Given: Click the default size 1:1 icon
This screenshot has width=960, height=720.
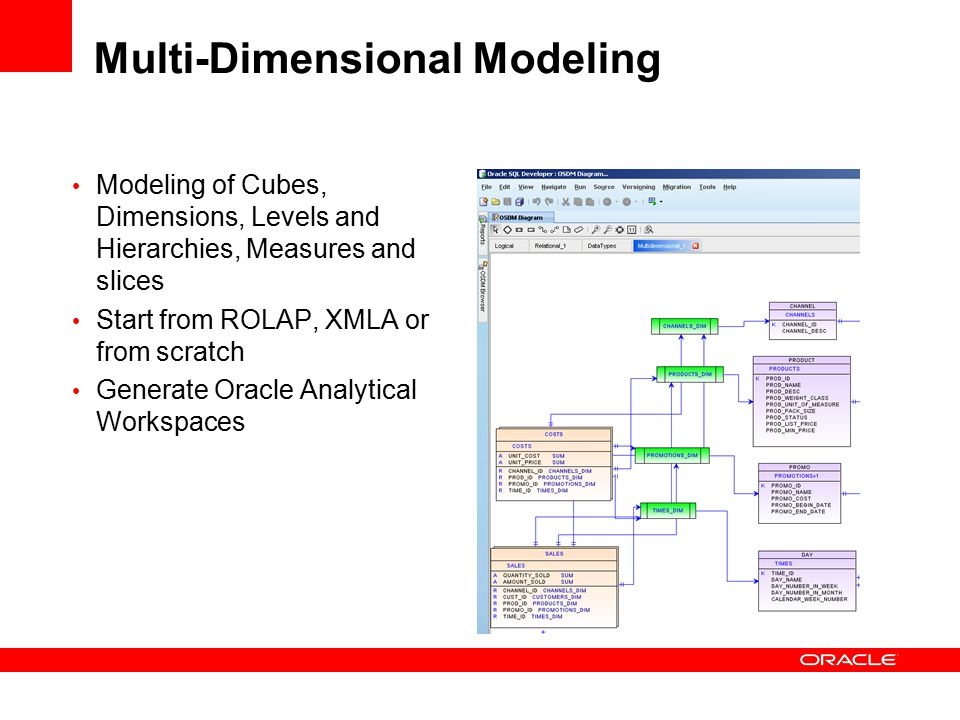Looking at the screenshot, I should tap(631, 230).
